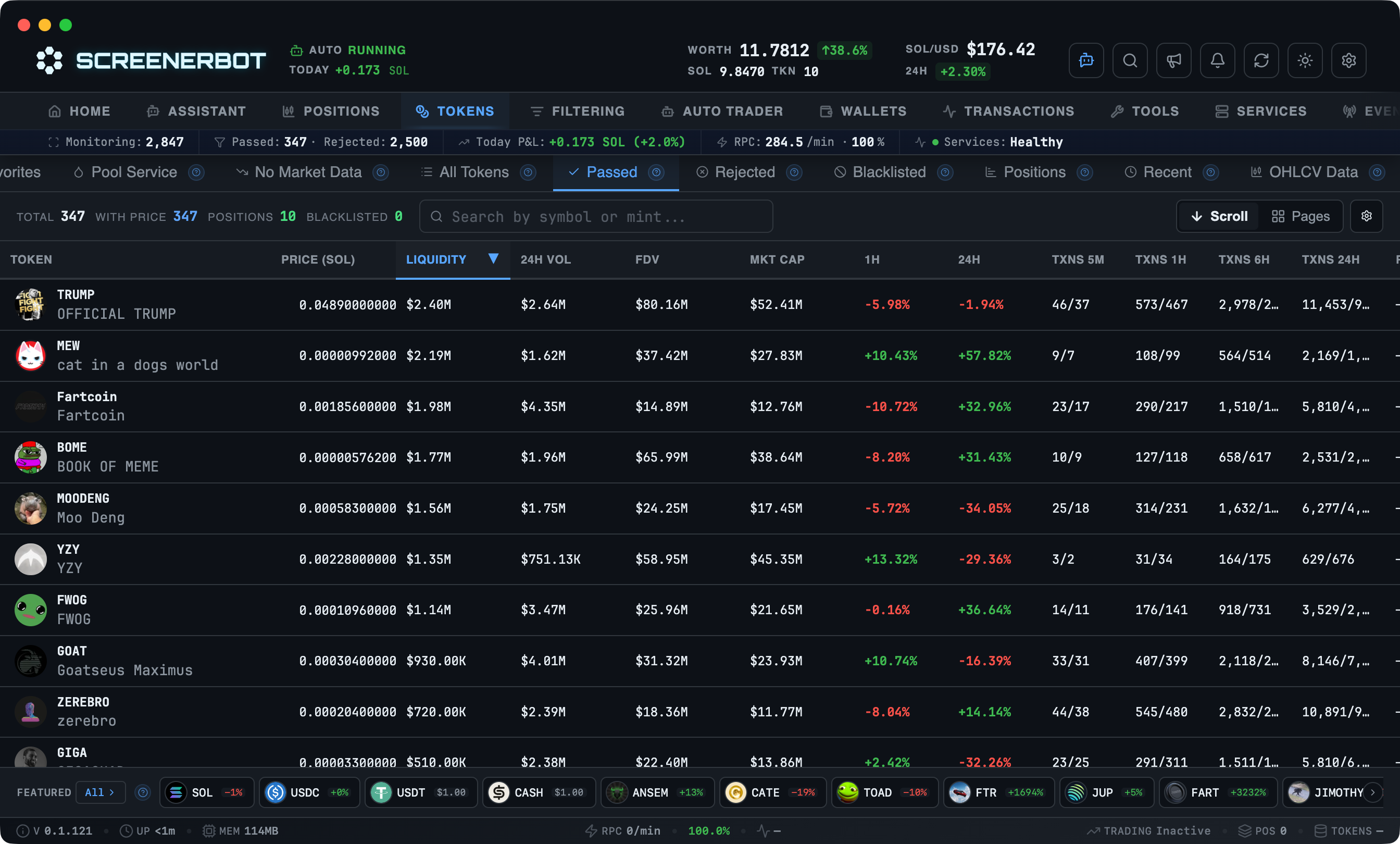Screen dimensions: 1400x844
Task: Click the TRUMP token avatar
Action: pyautogui.click(x=30, y=304)
